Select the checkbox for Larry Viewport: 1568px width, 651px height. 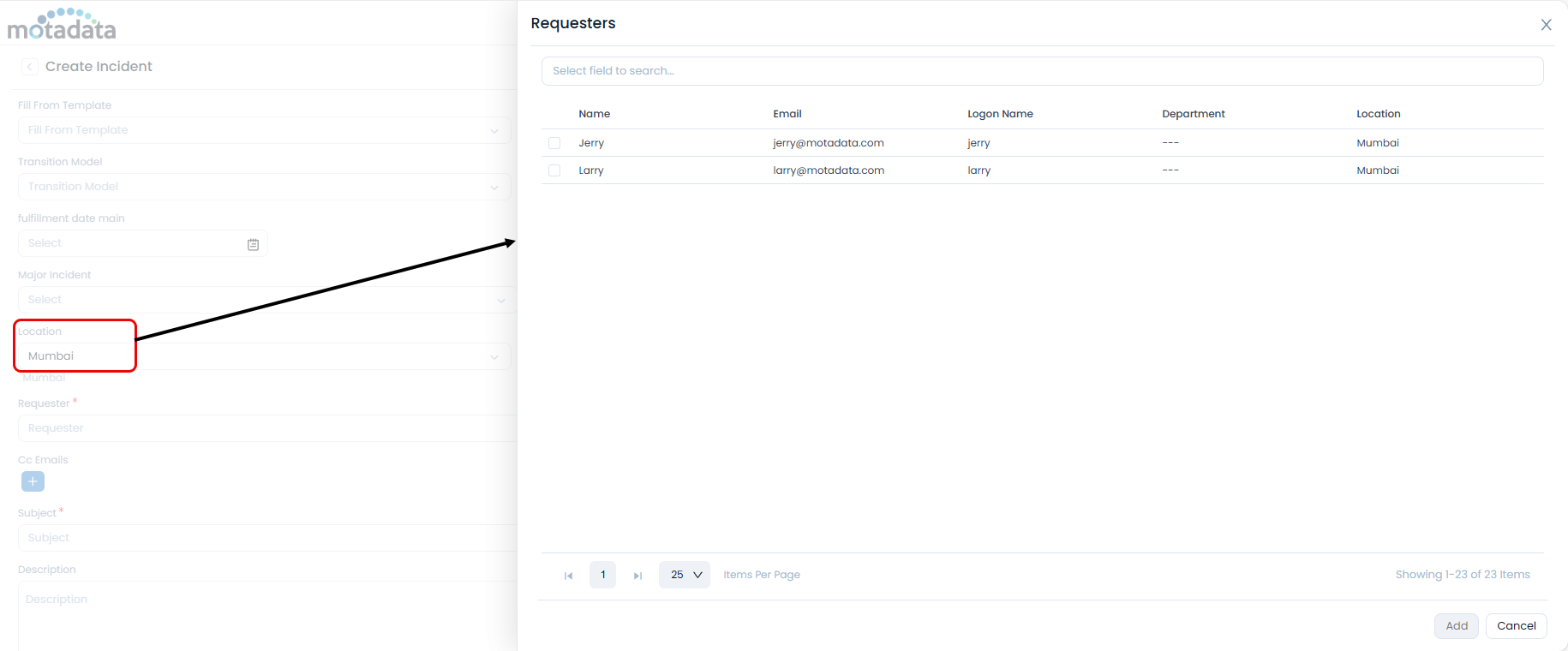554,170
